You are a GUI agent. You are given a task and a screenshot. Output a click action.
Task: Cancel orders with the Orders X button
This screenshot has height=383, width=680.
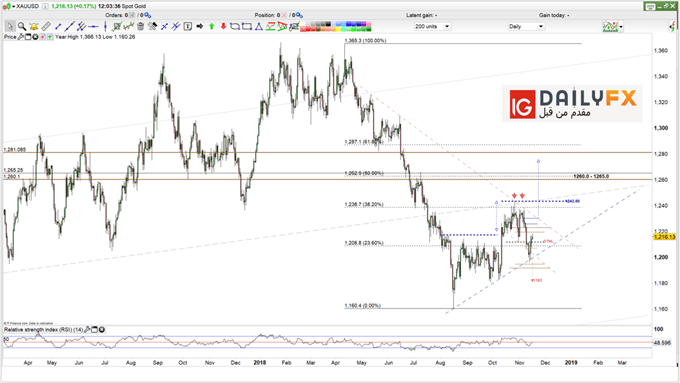click(x=132, y=15)
